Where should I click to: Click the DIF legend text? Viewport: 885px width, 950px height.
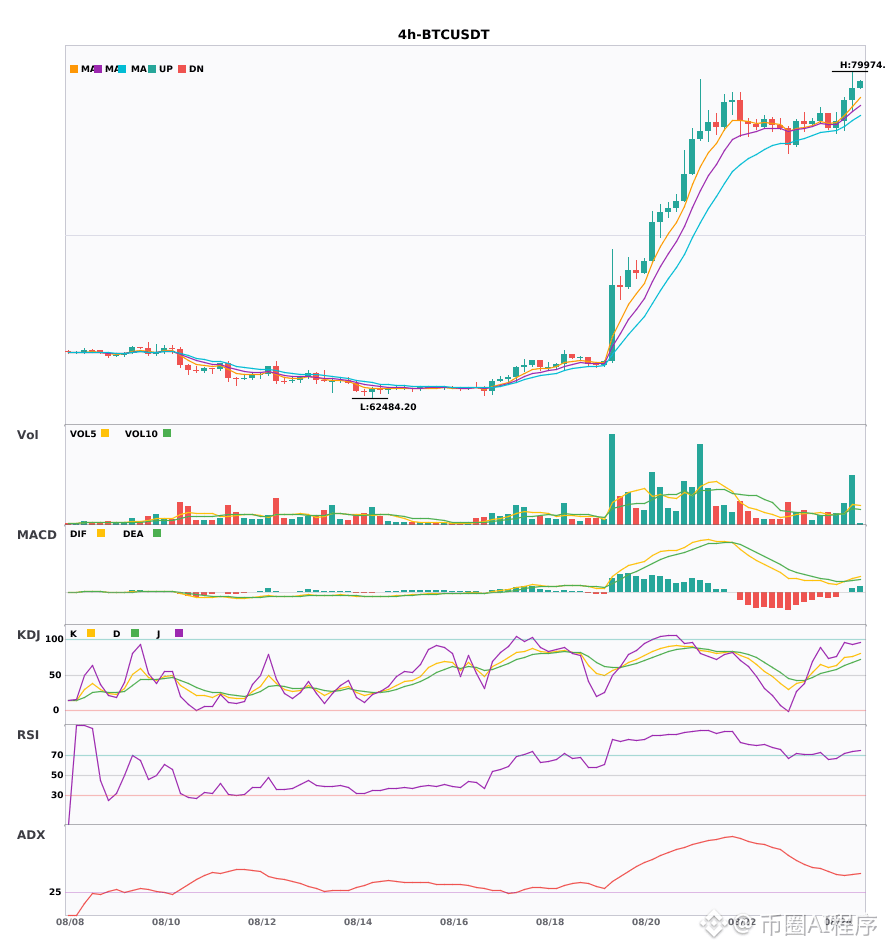tap(78, 534)
